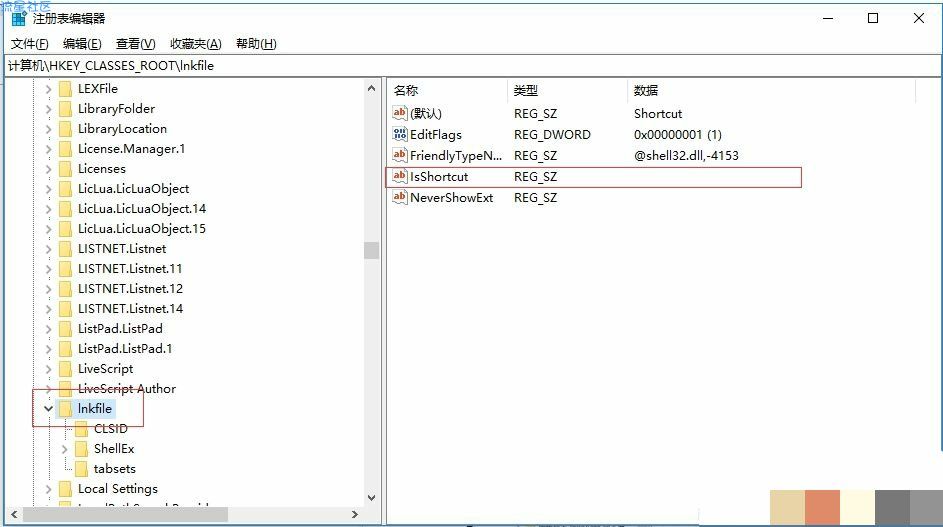Open the 查看(V) menu
943x527 pixels.
point(136,44)
